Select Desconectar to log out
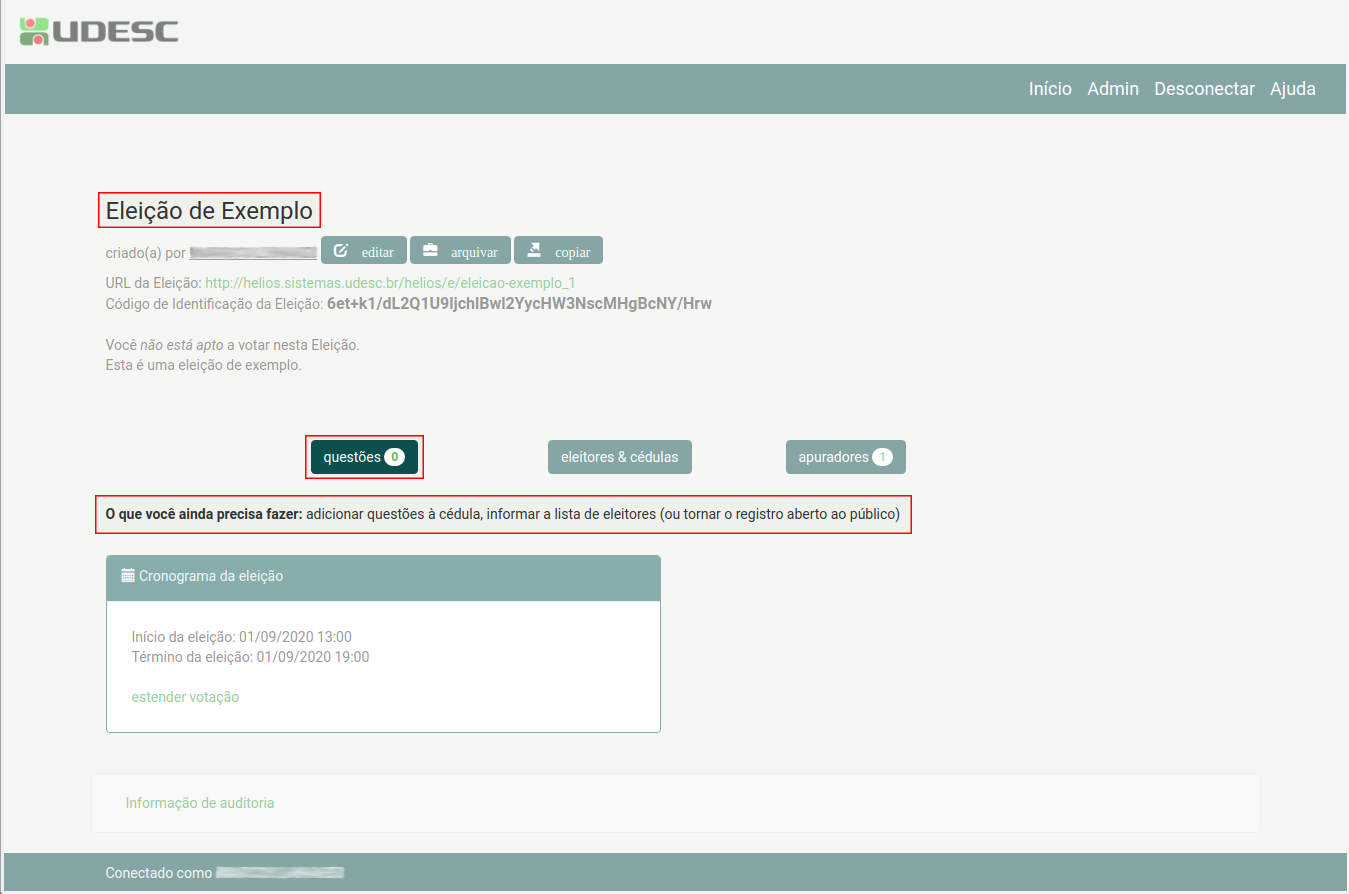This screenshot has height=894, width=1349. coord(1204,89)
